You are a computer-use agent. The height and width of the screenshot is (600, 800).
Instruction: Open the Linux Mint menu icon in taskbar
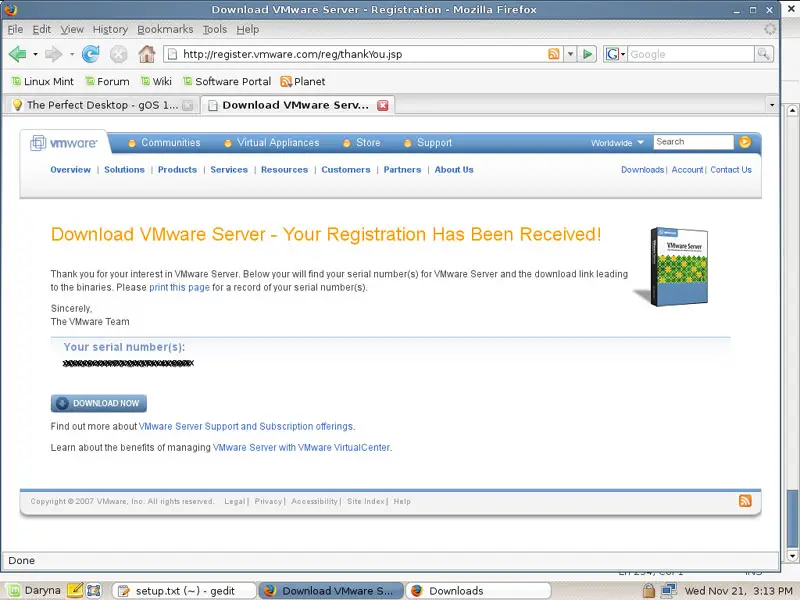[13, 590]
